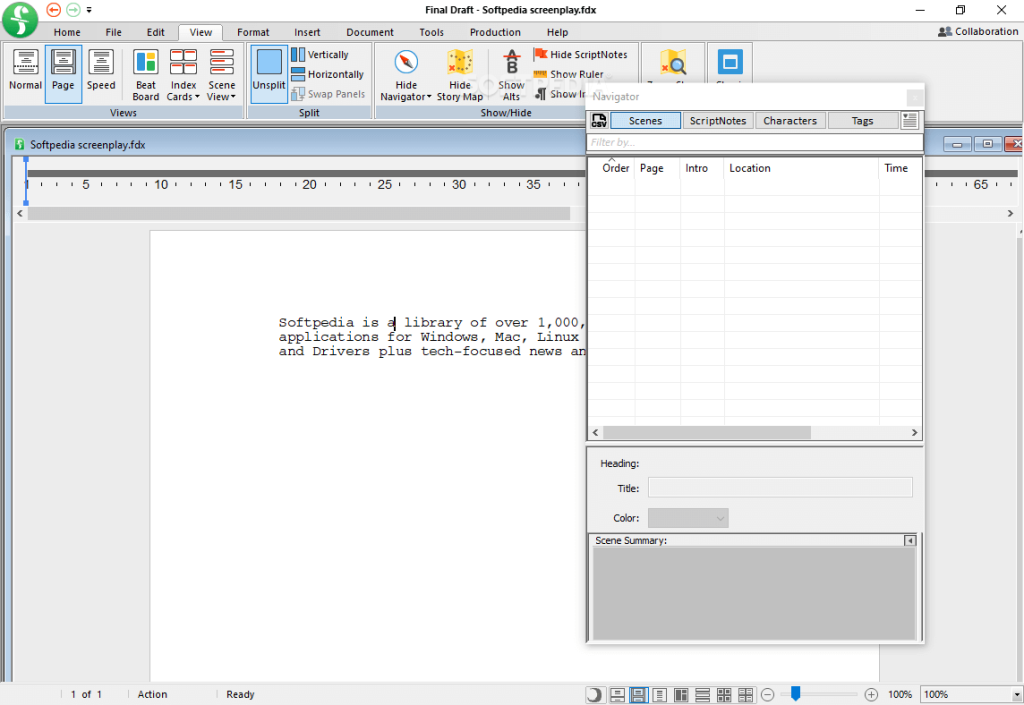This screenshot has height=705, width=1024.
Task: Split the window Vertically
Action: pyautogui.click(x=320, y=55)
